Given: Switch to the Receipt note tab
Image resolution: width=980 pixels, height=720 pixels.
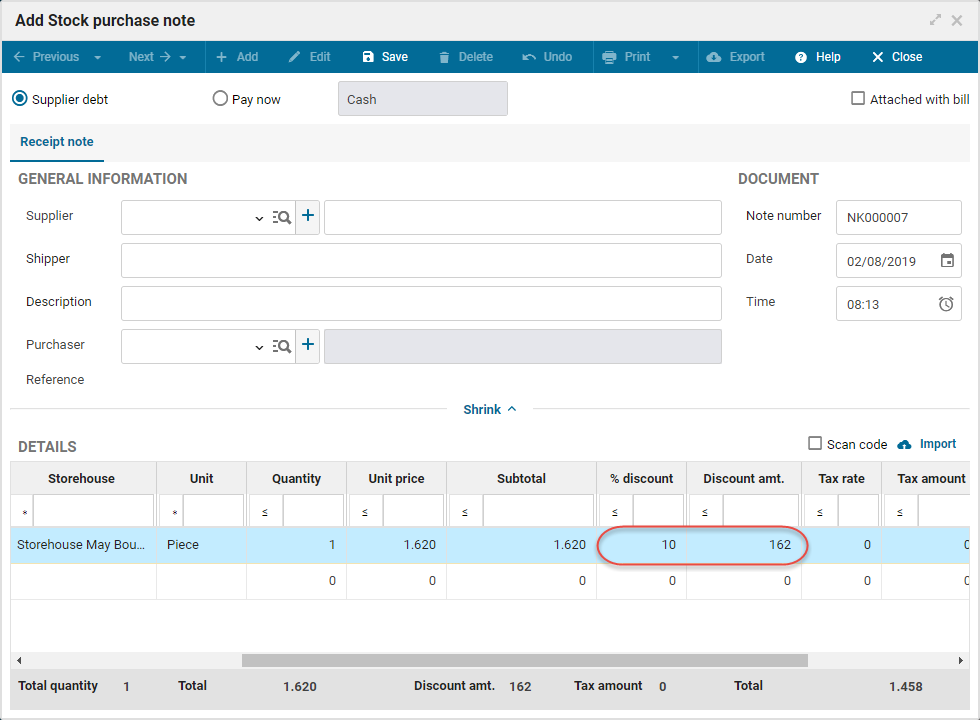Looking at the screenshot, I should click(57, 142).
